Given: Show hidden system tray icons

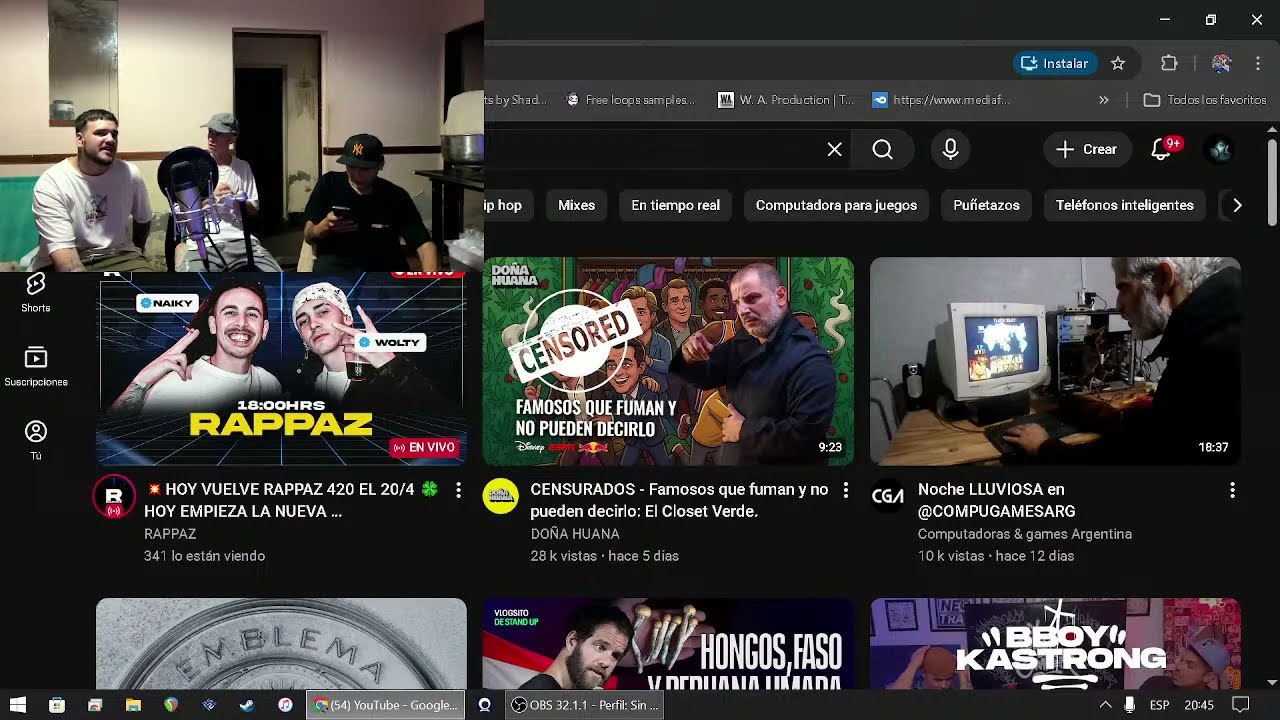Looking at the screenshot, I should click(1105, 705).
